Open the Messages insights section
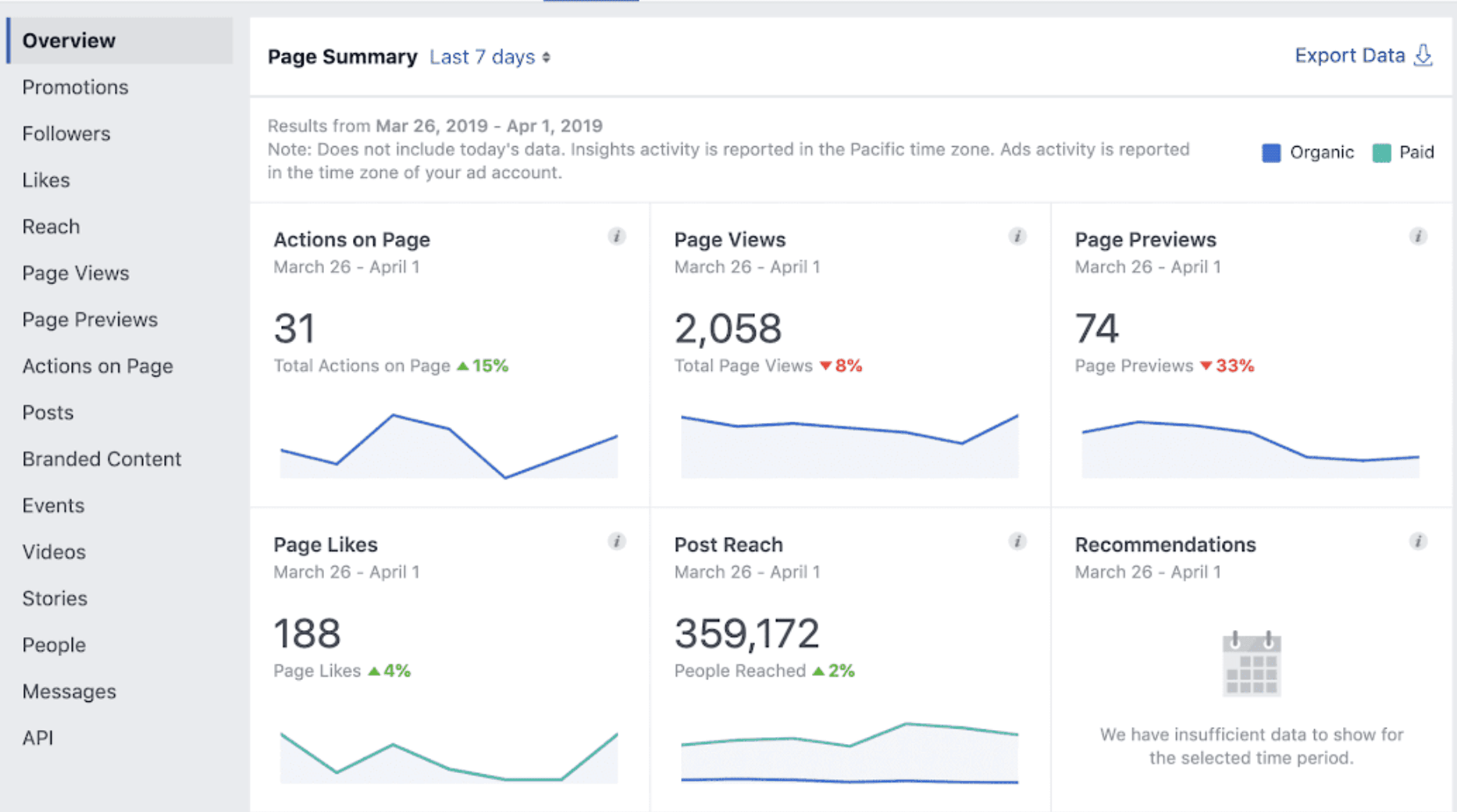This screenshot has width=1457, height=812. [69, 692]
